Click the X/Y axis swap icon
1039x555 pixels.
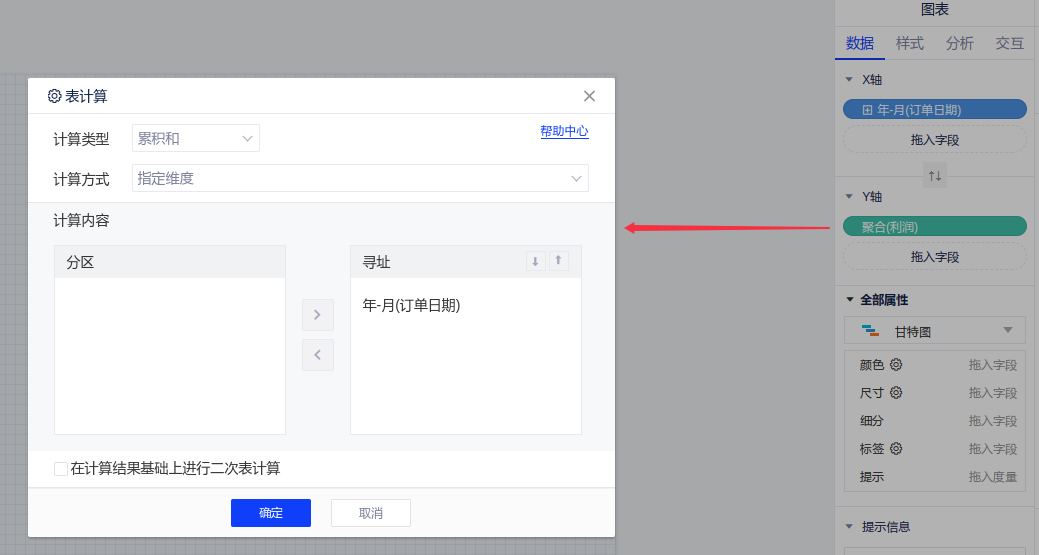pyautogui.click(x=935, y=175)
